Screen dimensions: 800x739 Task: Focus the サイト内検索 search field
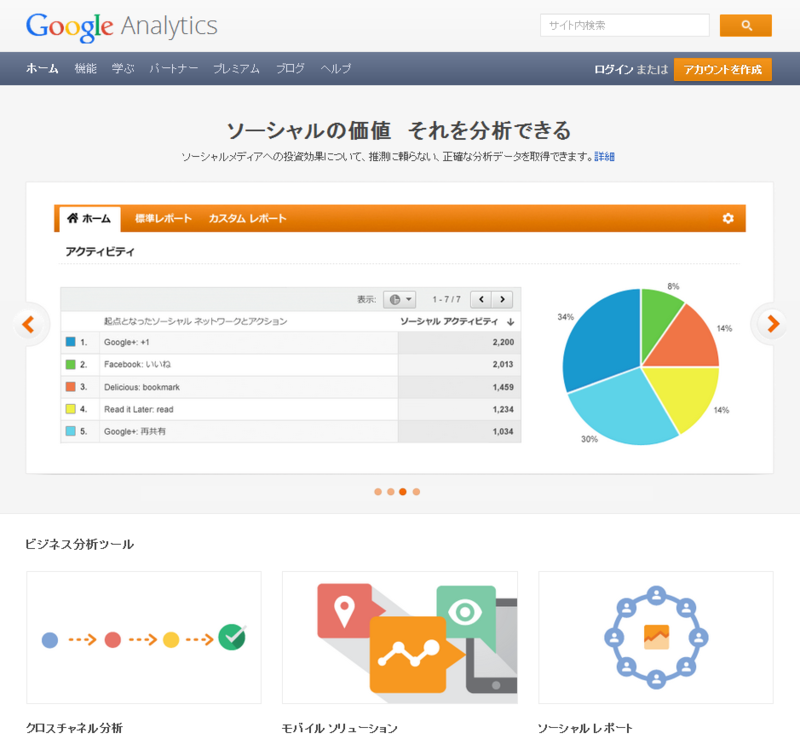[x=624, y=26]
